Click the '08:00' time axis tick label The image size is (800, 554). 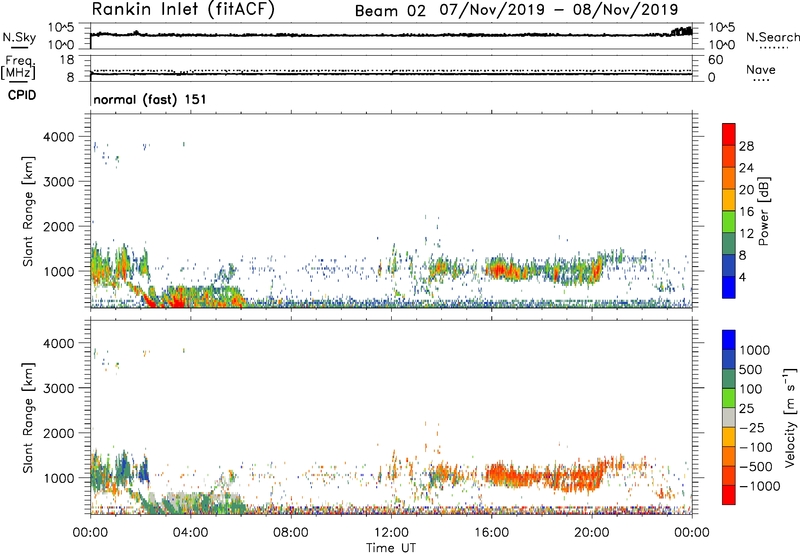click(x=291, y=533)
